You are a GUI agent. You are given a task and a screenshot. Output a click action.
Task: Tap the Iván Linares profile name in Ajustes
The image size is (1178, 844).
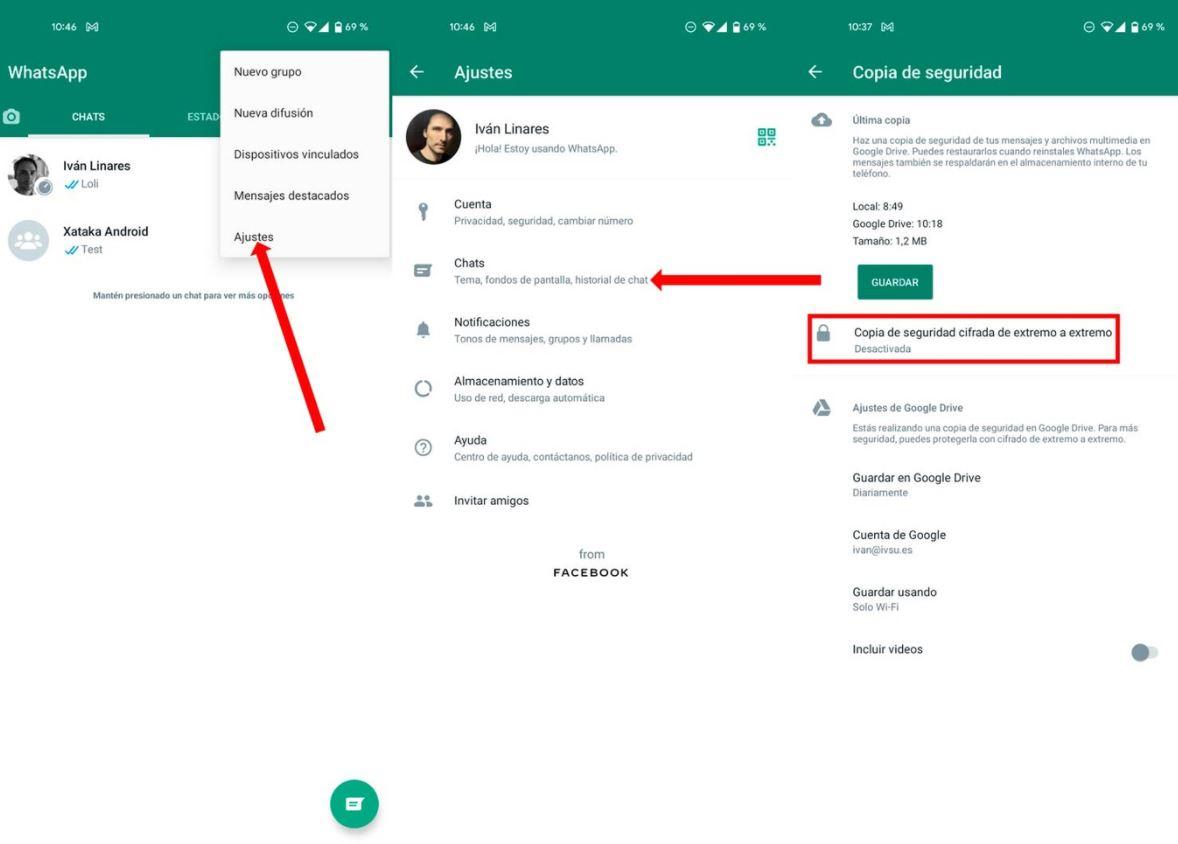(x=512, y=129)
